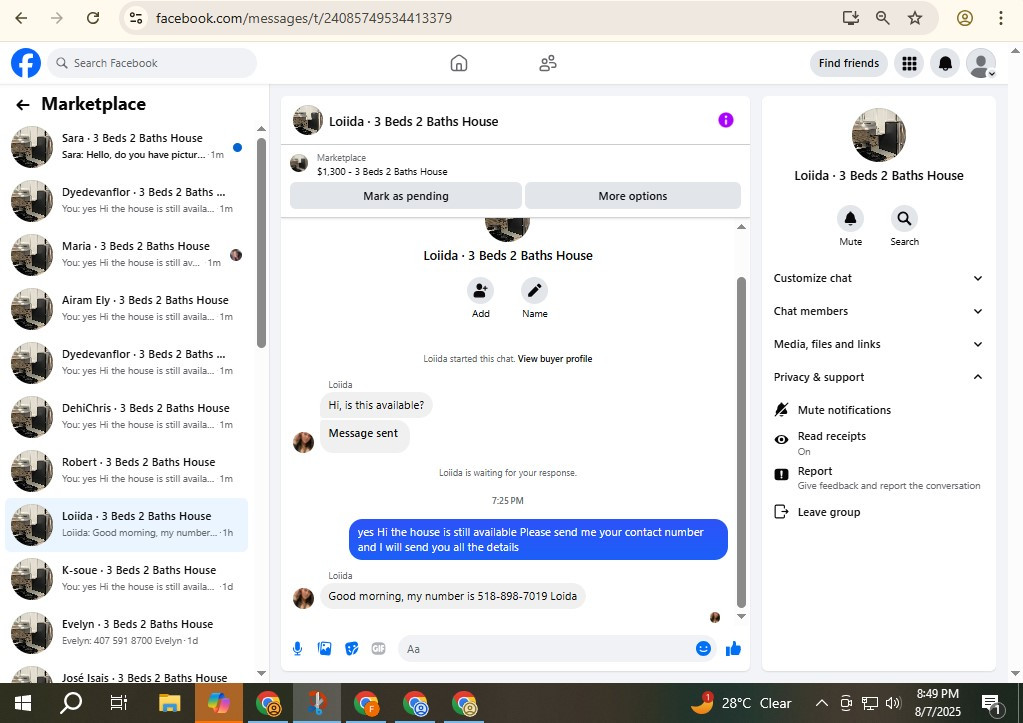This screenshot has width=1023, height=723.
Task: Open Windows Start menu
Action: click(x=23, y=703)
